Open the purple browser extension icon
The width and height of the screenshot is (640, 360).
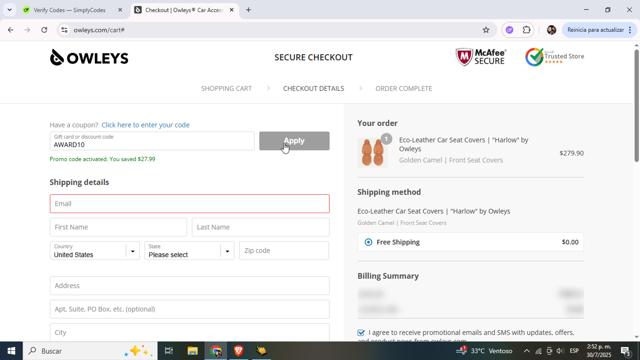(509, 30)
